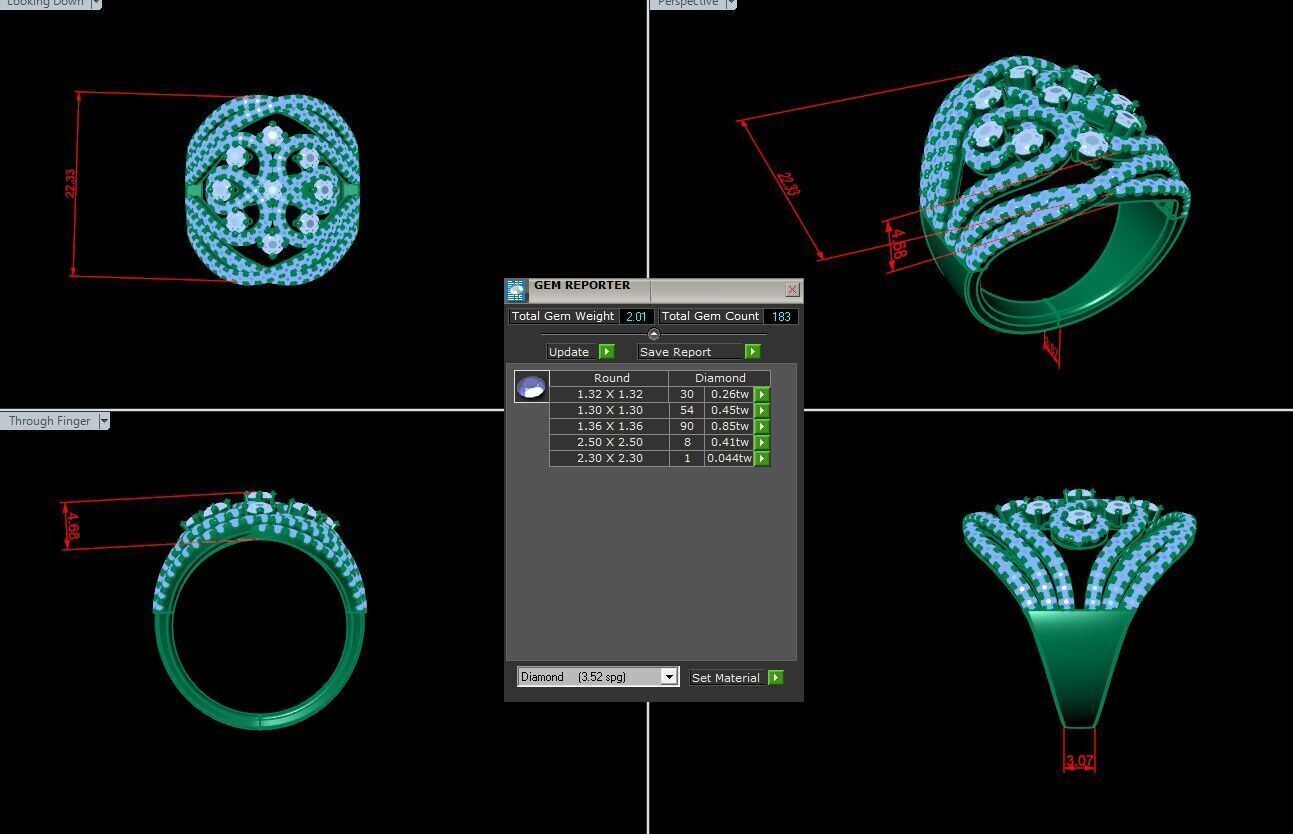
Task: Select the 2.50 X 2.50 size cell
Action: (610, 442)
